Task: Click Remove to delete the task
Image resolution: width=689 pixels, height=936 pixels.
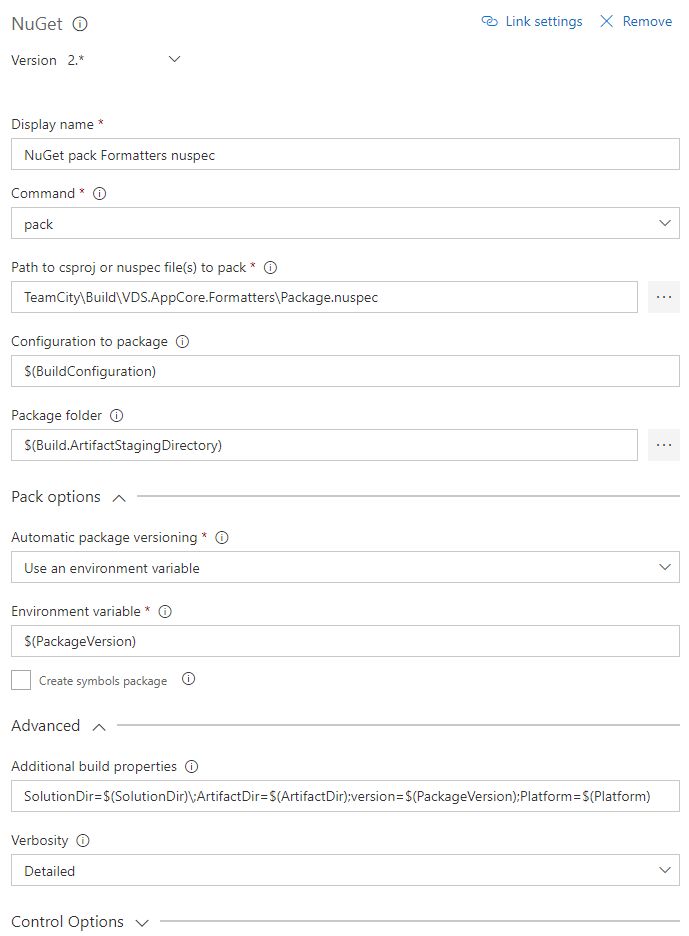Action: tap(636, 21)
